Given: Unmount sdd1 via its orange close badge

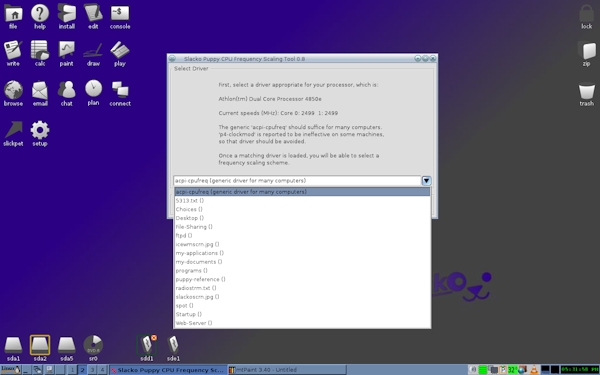Looking at the screenshot, I should (x=154, y=338).
